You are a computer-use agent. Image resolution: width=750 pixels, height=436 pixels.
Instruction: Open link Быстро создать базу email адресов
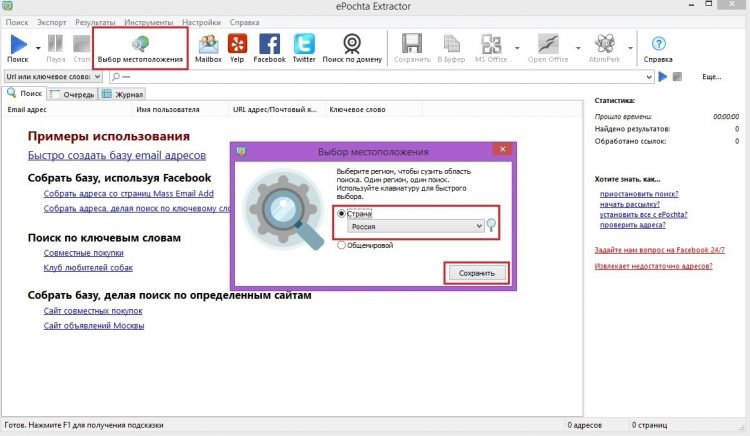(117, 155)
